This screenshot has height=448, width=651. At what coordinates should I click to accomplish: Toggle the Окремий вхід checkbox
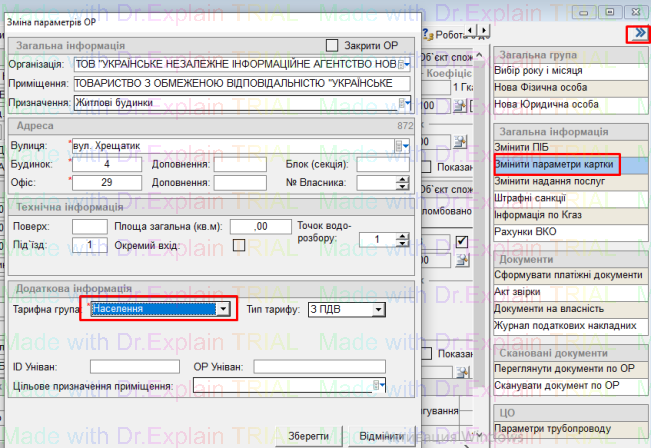[x=238, y=244]
